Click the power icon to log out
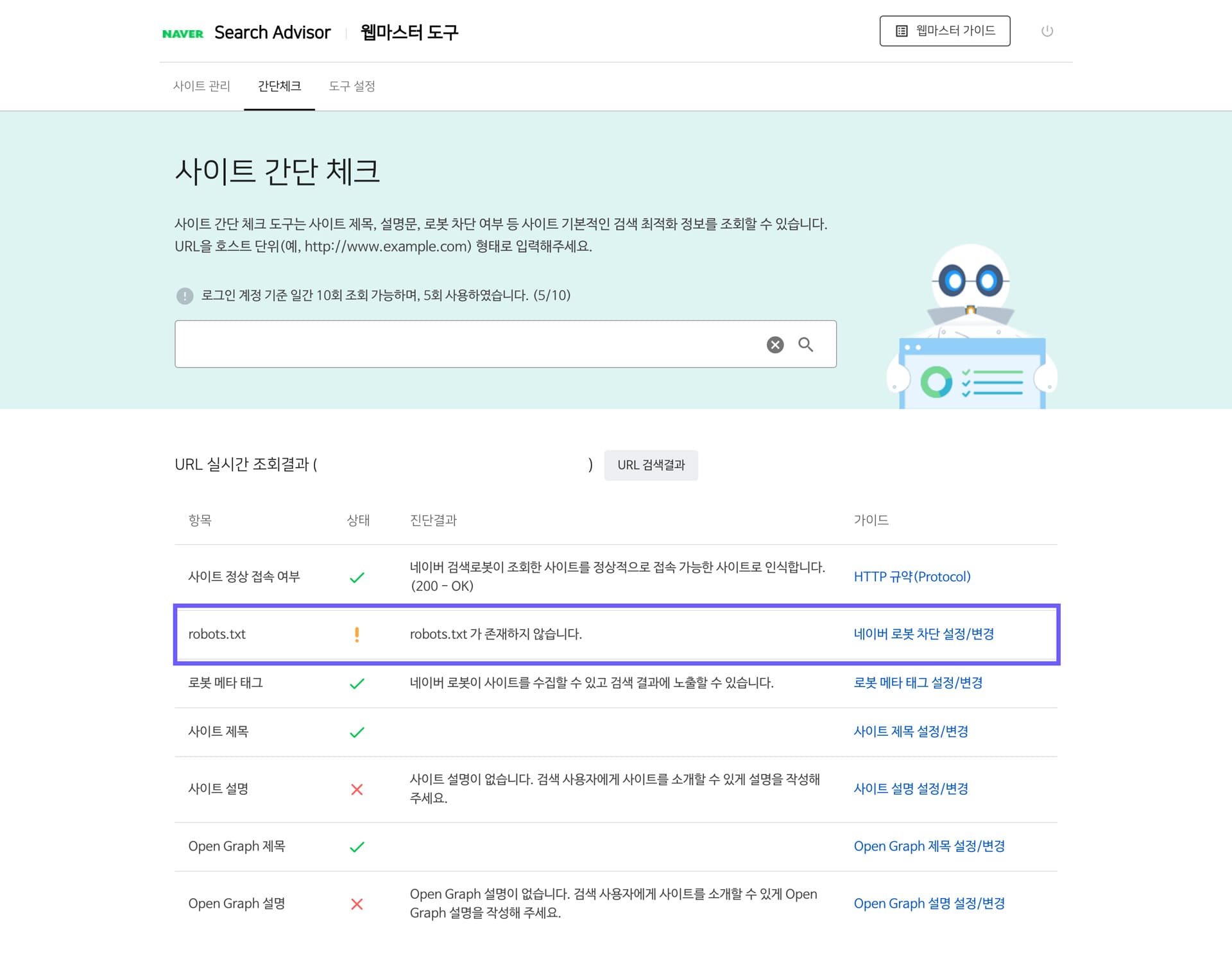The image size is (1232, 954). pos(1047,30)
